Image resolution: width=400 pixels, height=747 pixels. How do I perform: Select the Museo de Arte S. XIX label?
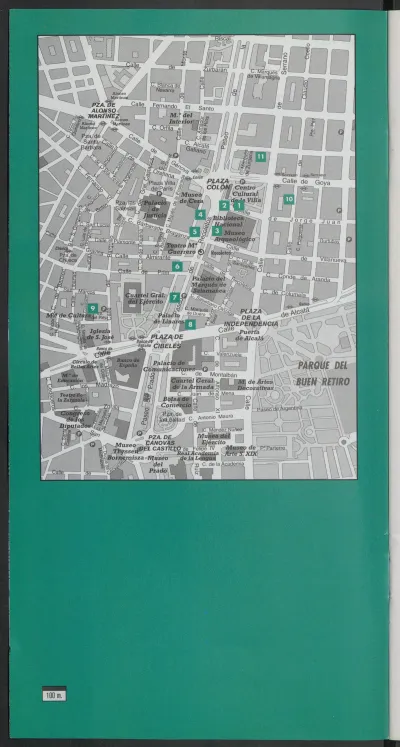241,451
